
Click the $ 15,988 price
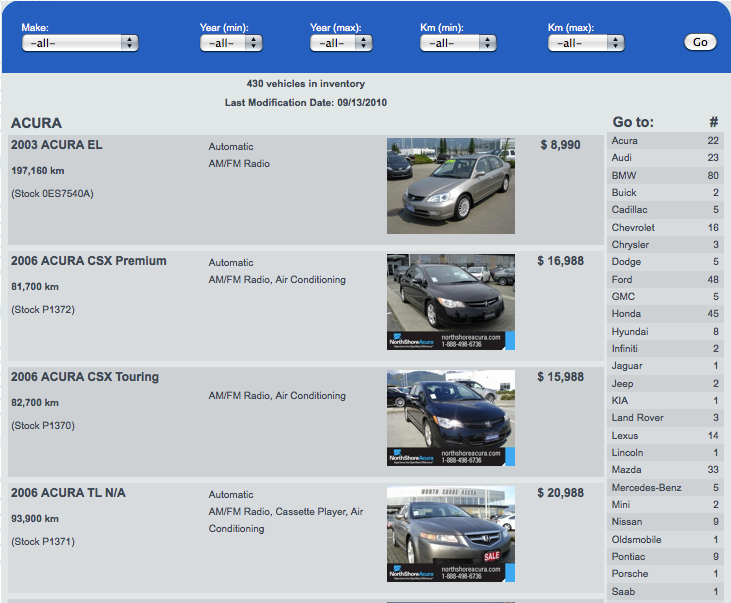pos(560,377)
